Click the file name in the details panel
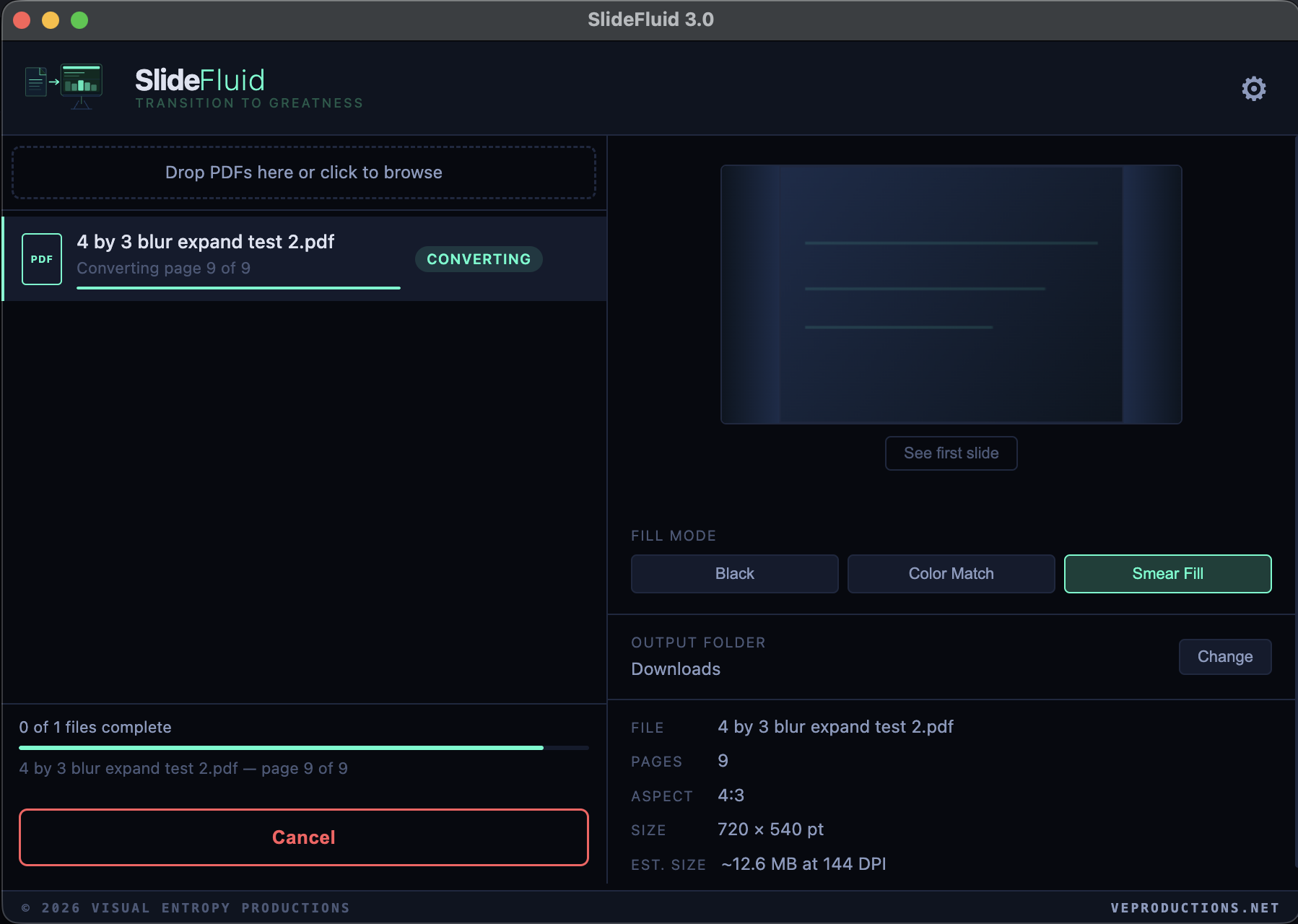The width and height of the screenshot is (1298, 924). [x=835, y=727]
